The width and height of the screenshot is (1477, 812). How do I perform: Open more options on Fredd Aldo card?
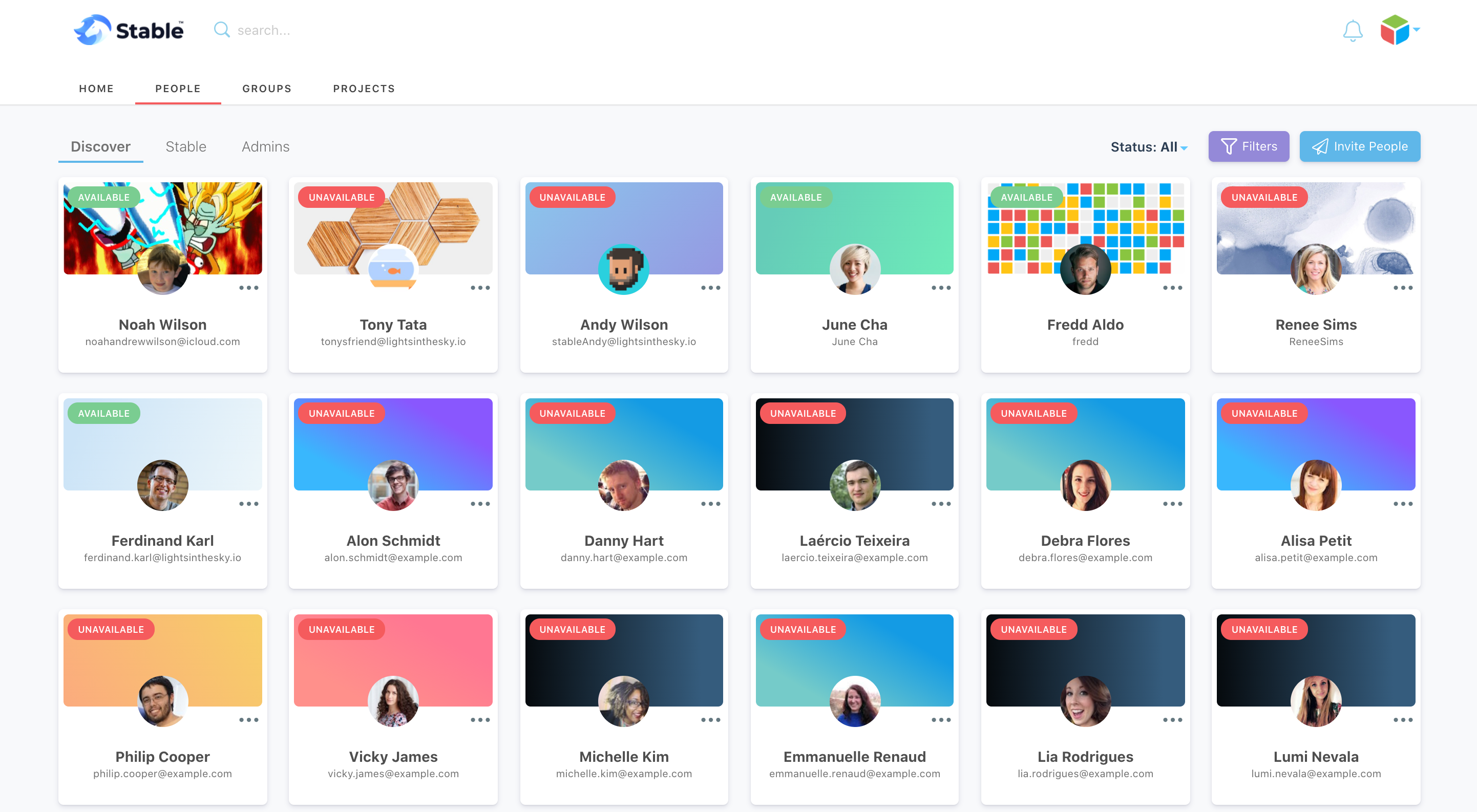1173,288
